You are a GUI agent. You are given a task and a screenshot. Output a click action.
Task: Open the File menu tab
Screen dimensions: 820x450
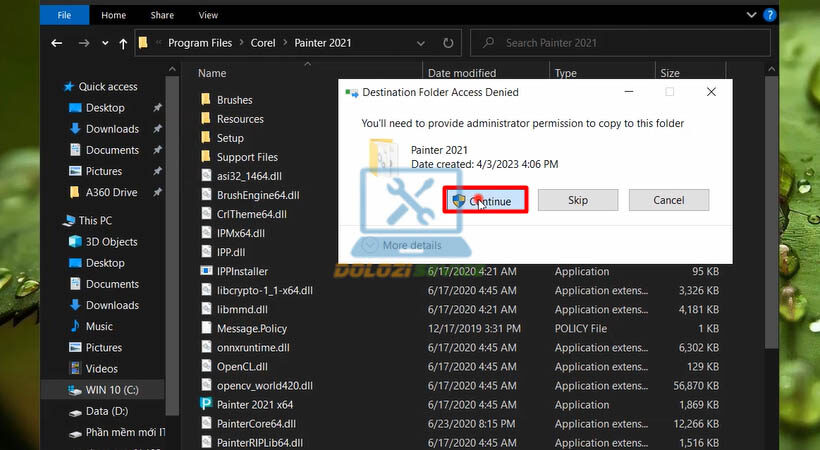click(64, 15)
